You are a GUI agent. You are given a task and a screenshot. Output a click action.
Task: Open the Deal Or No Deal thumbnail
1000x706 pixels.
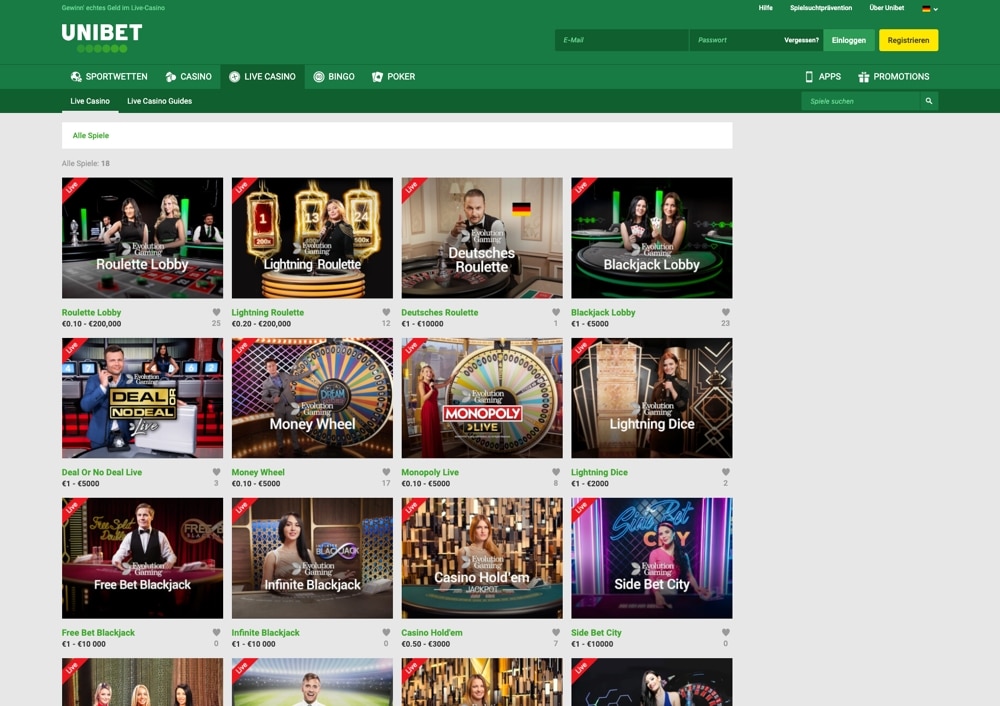pos(142,398)
